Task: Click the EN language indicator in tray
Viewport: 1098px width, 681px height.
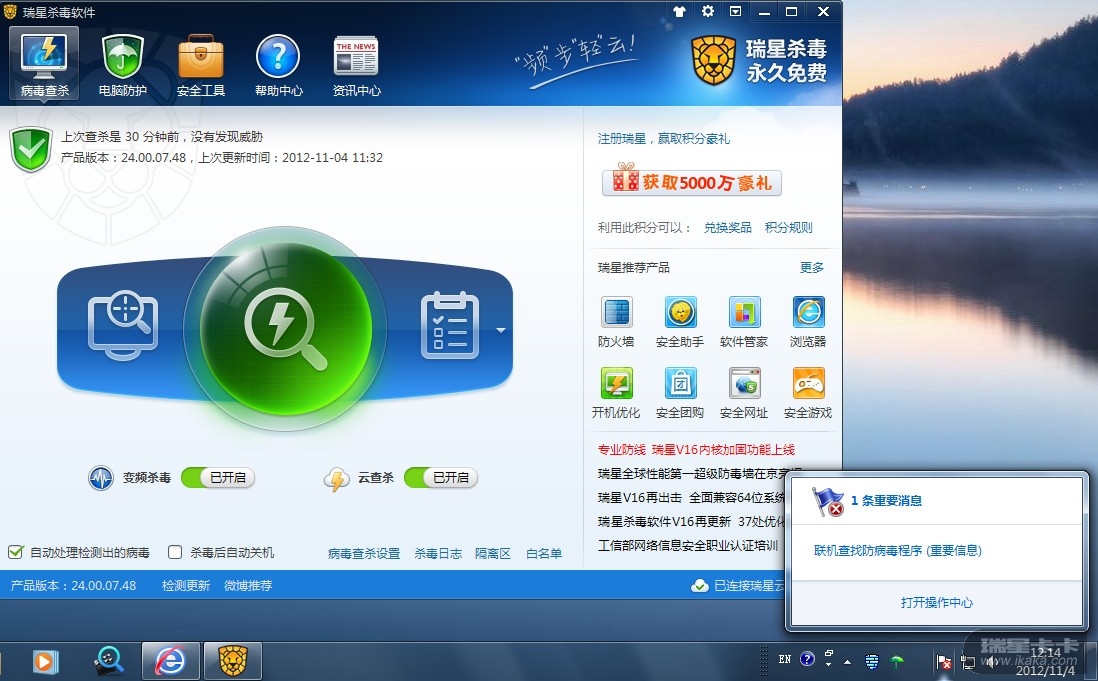Action: (785, 659)
